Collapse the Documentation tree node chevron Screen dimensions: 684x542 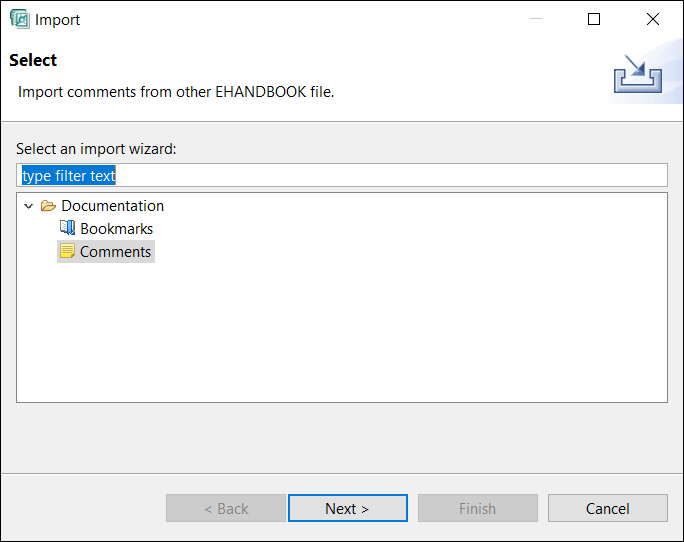(x=29, y=206)
